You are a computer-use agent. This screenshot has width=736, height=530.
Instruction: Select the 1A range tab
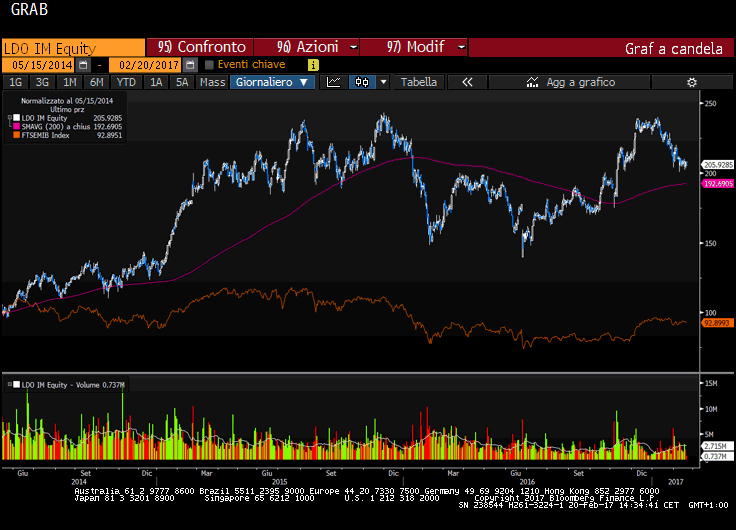[156, 82]
